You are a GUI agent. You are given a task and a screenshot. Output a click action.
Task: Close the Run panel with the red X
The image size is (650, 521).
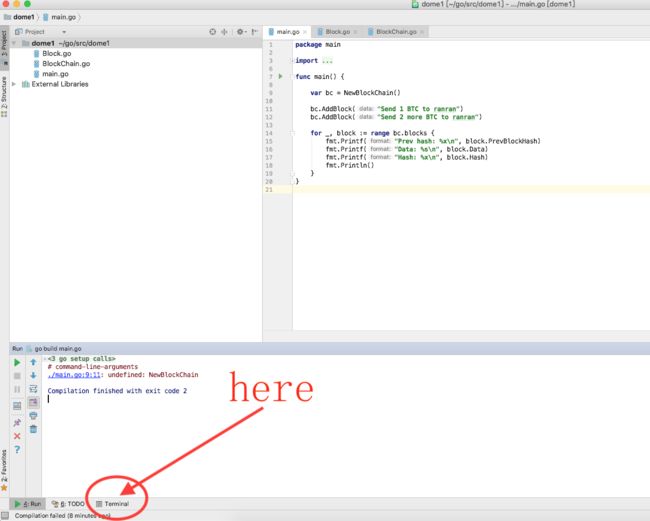[x=17, y=436]
